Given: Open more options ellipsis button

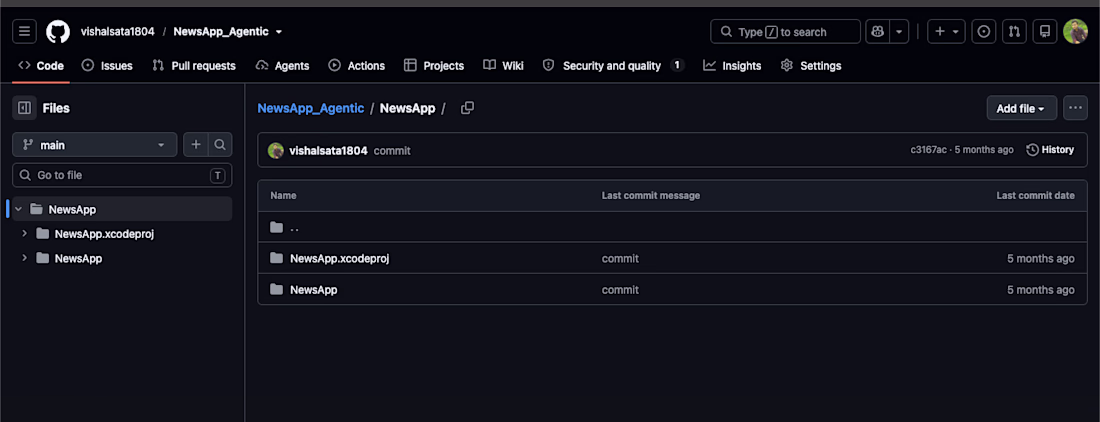Looking at the screenshot, I should click(1075, 108).
